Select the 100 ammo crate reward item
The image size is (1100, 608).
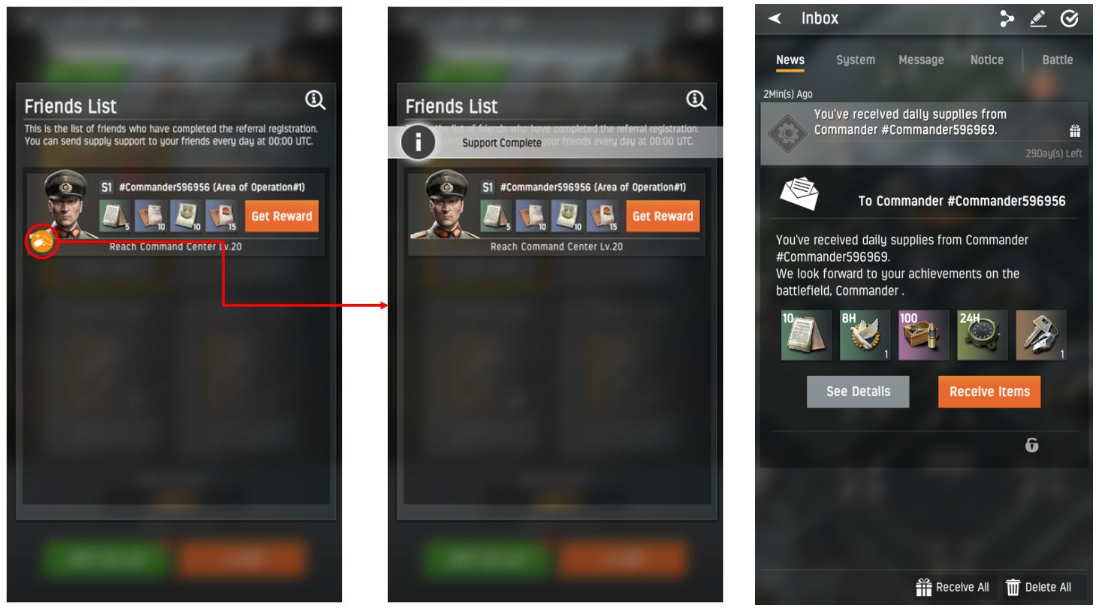click(923, 335)
